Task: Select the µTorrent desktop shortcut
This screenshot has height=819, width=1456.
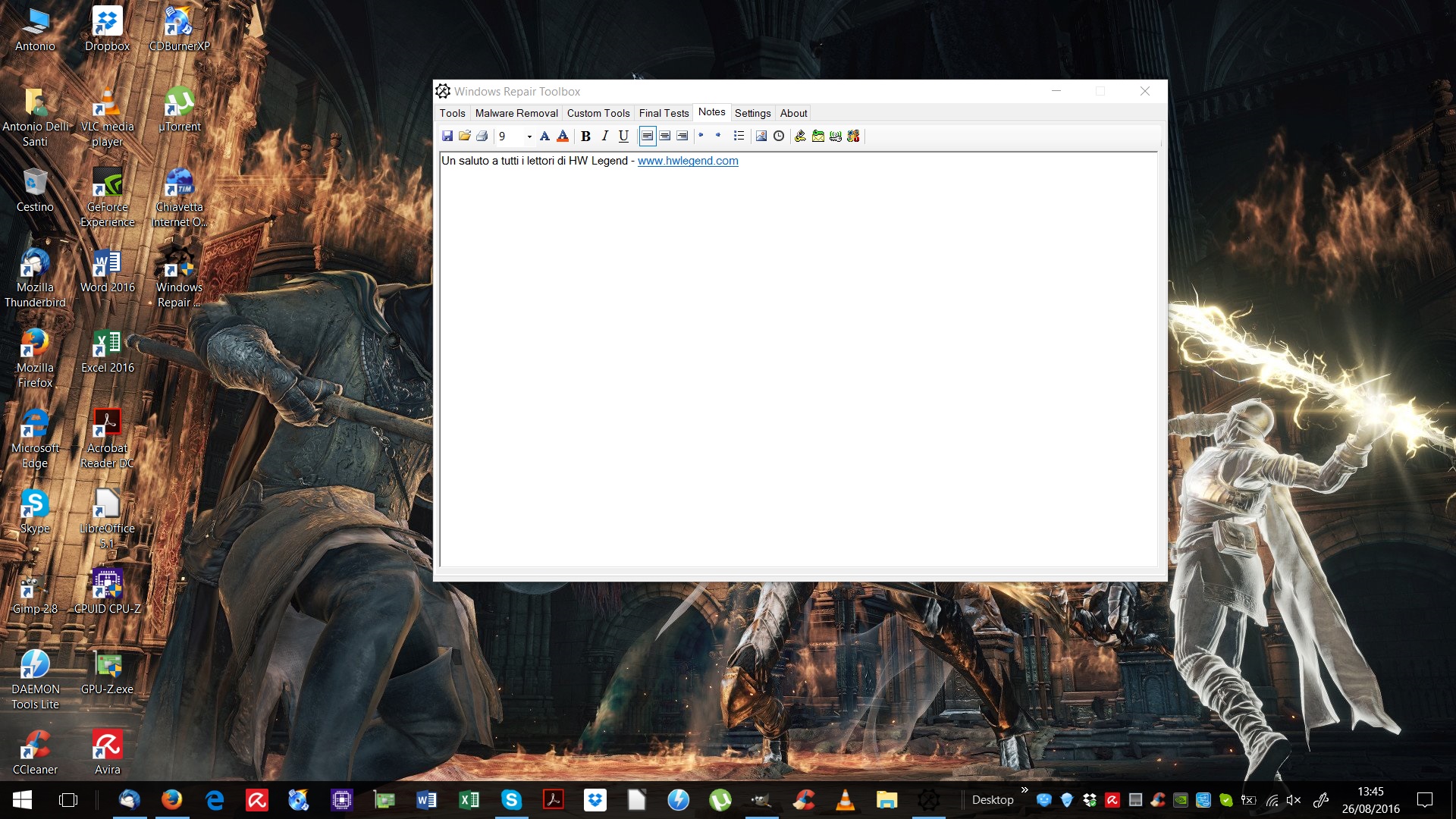Action: (x=180, y=110)
